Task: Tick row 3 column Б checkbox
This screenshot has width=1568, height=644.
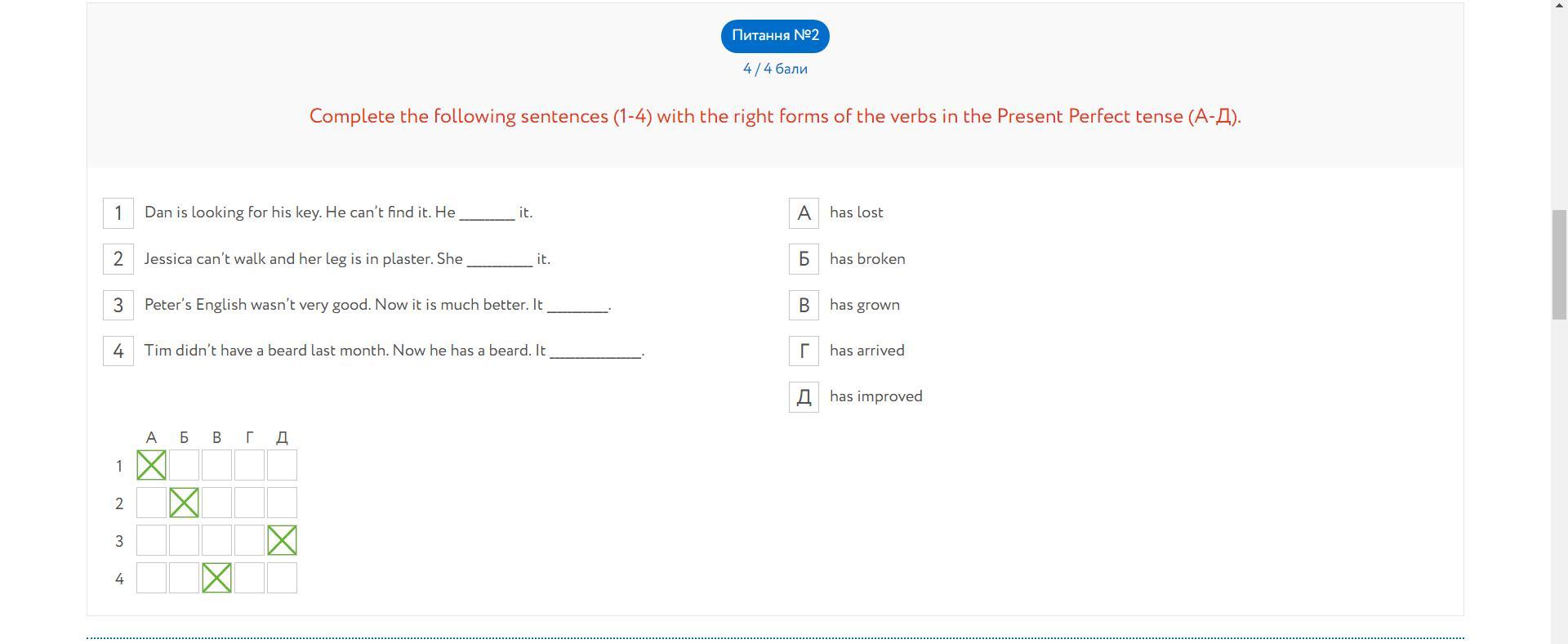Action: coord(184,541)
